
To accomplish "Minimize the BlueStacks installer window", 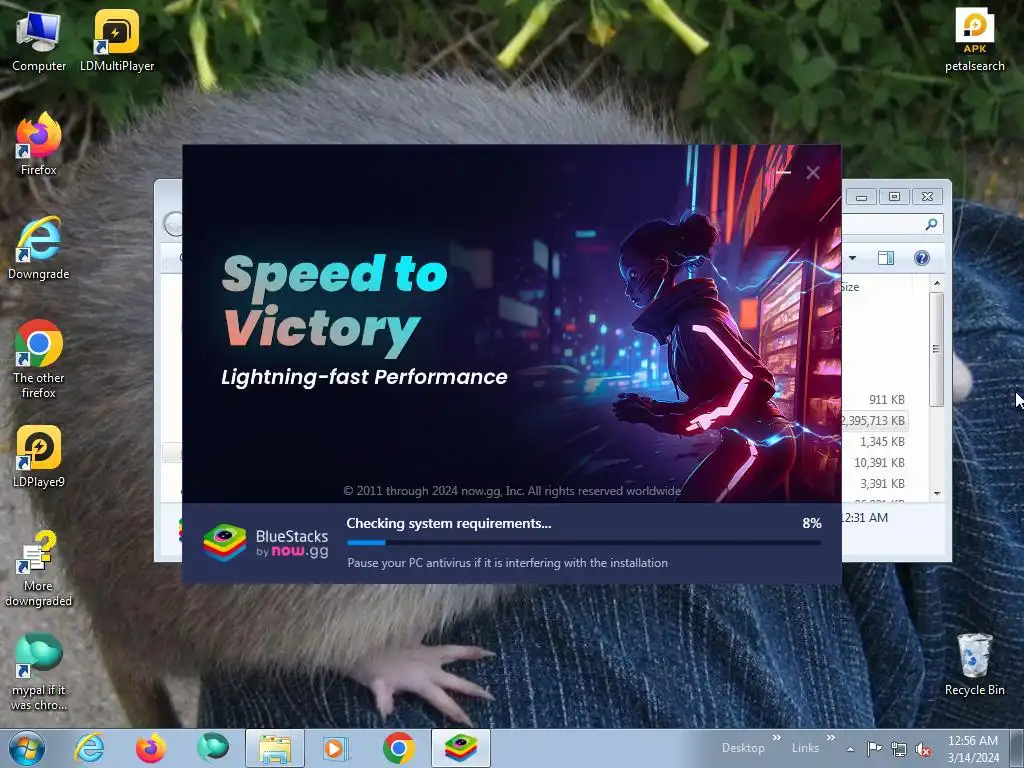I will click(x=784, y=172).
